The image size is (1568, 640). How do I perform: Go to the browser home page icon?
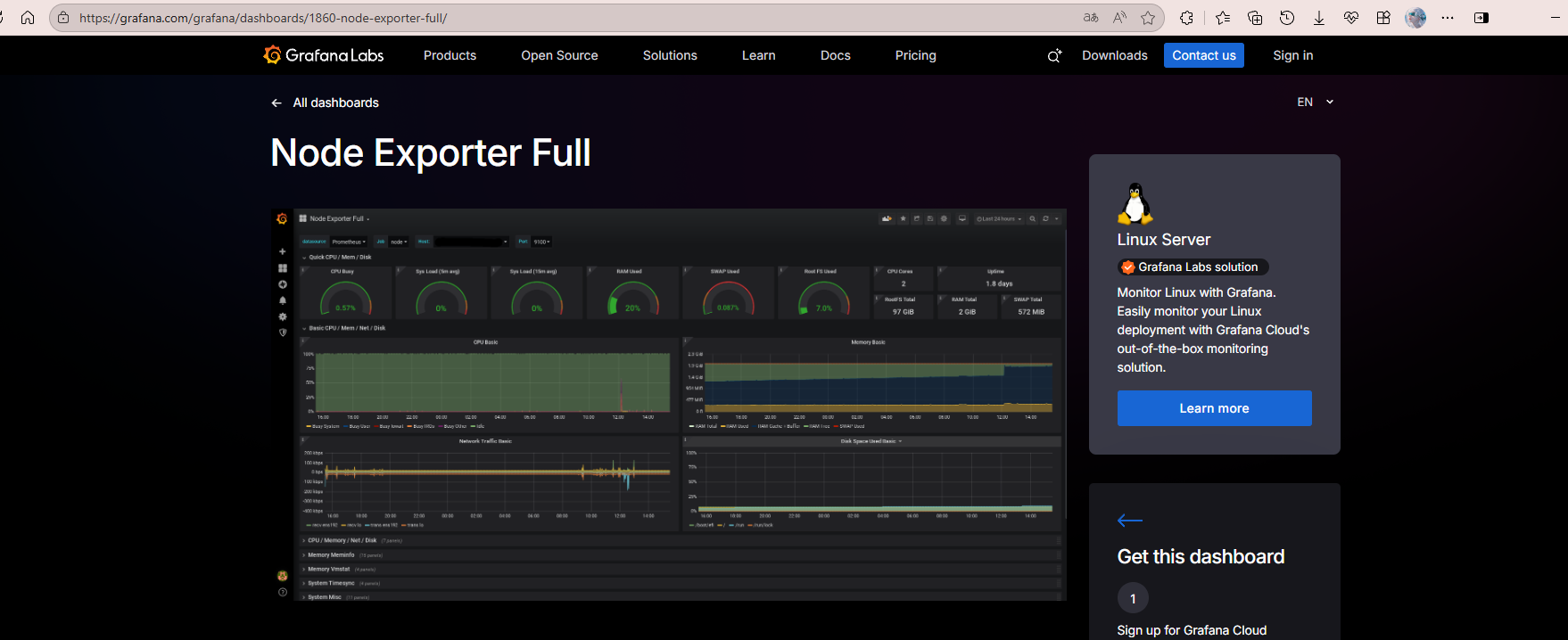[x=28, y=18]
